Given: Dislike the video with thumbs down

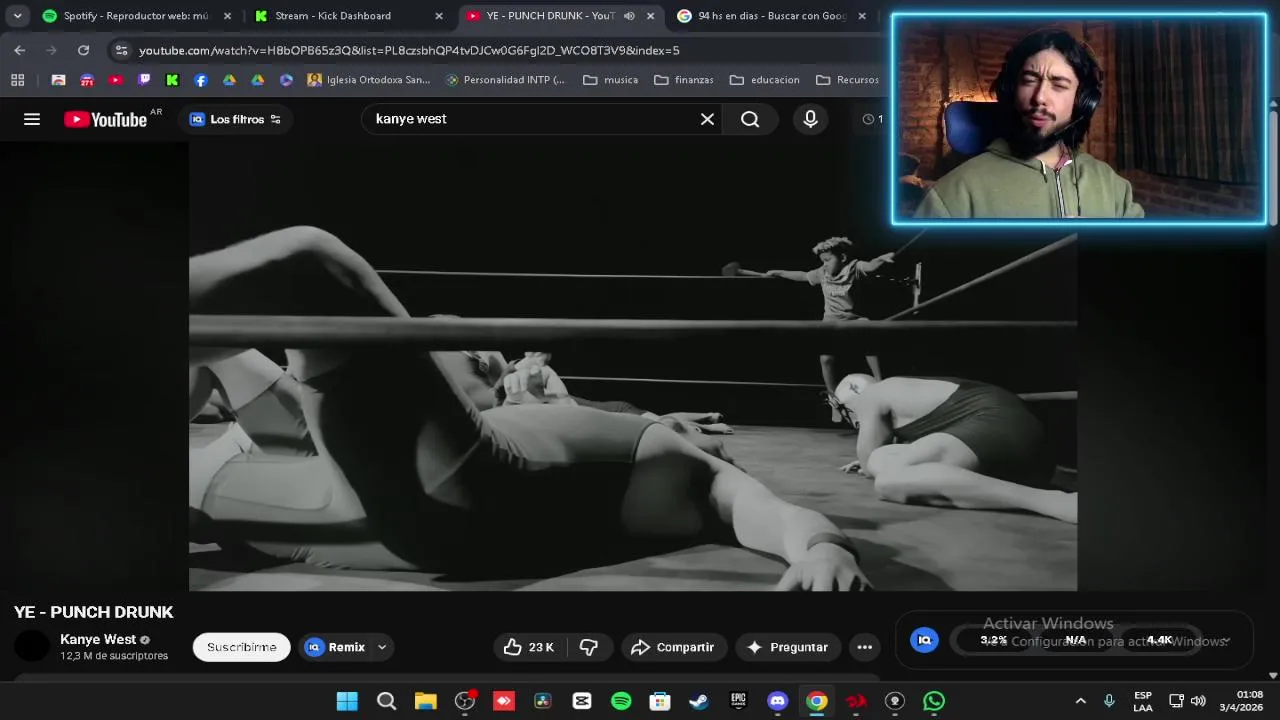Looking at the screenshot, I should pyautogui.click(x=589, y=647).
